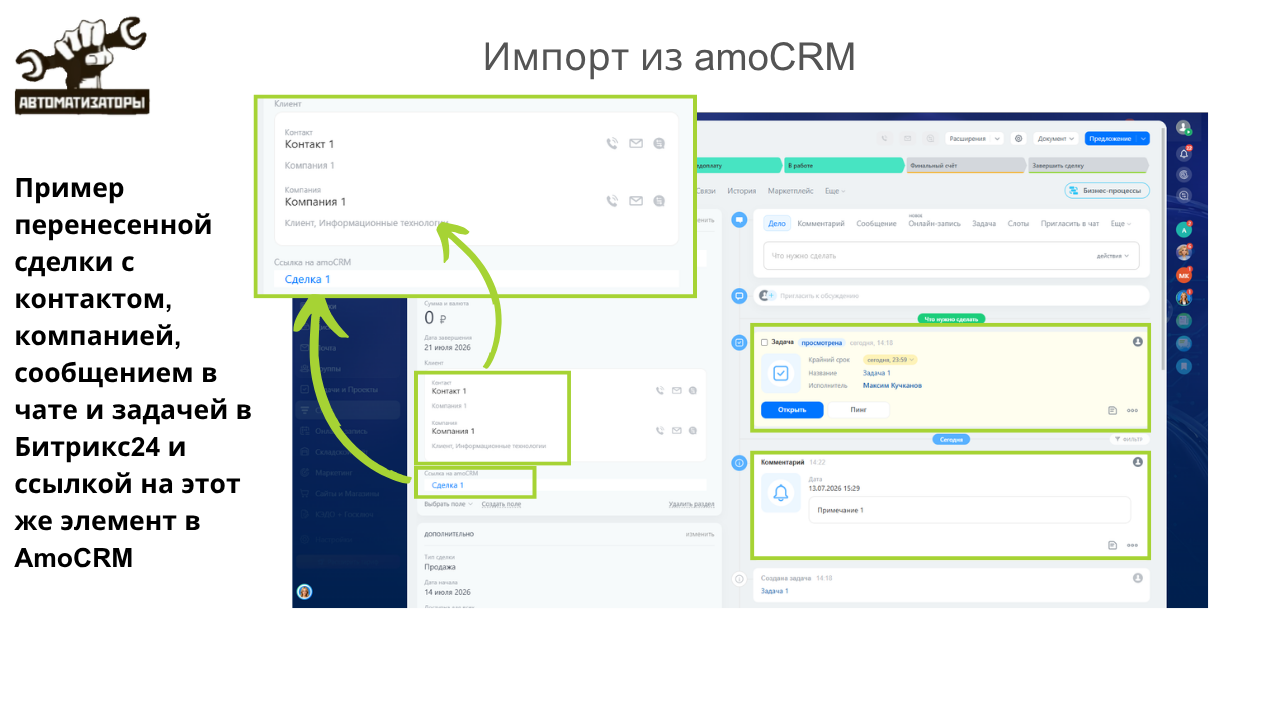The height and width of the screenshot is (720, 1280).
Task: Click the Удалить раздел link
Action: 692,504
